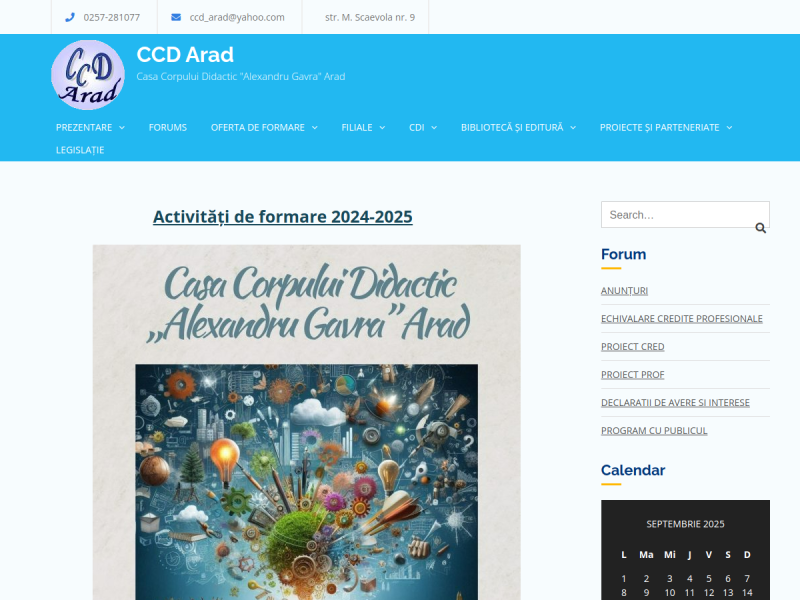This screenshot has height=600, width=800.
Task: Open the ANUNȚURI forum link
Action: [624, 290]
